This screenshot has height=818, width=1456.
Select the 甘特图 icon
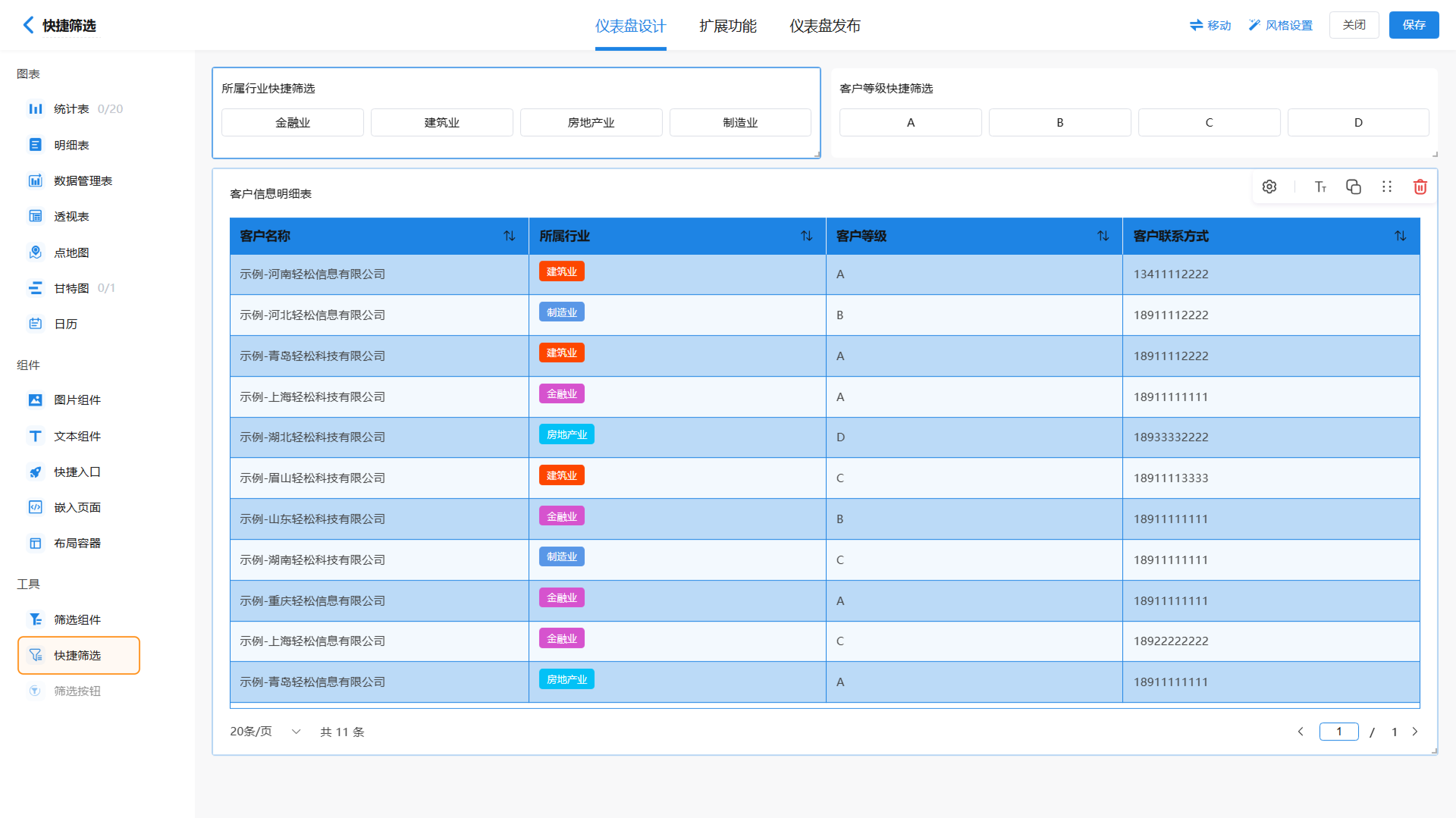click(x=35, y=288)
